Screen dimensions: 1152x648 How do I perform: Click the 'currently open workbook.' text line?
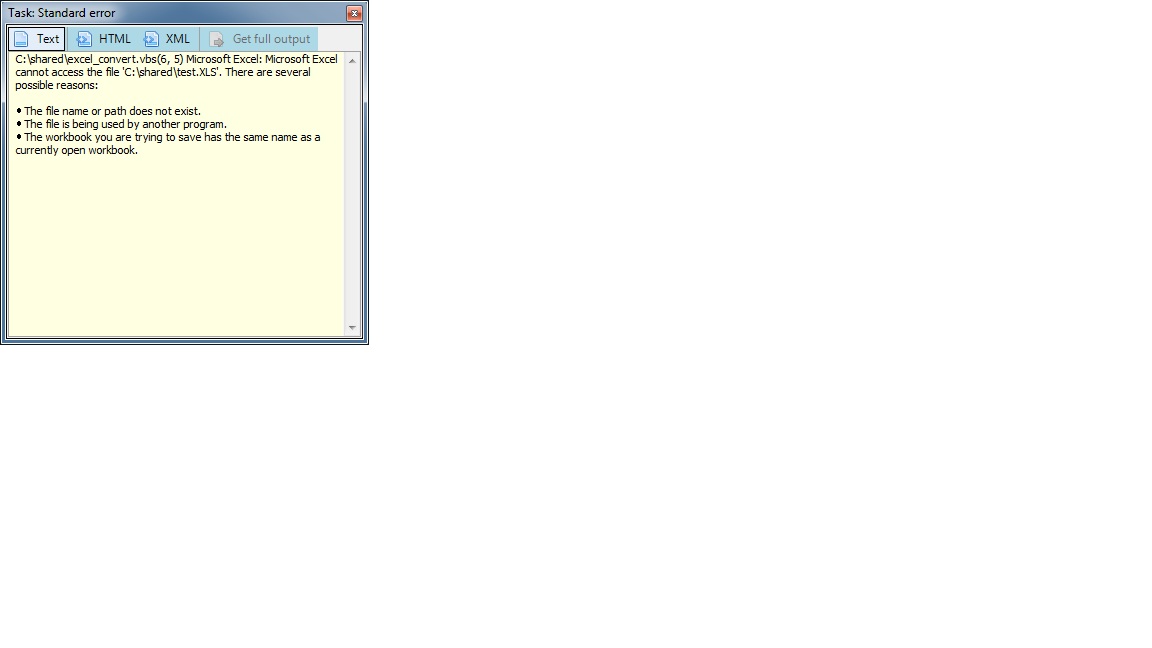point(76,150)
